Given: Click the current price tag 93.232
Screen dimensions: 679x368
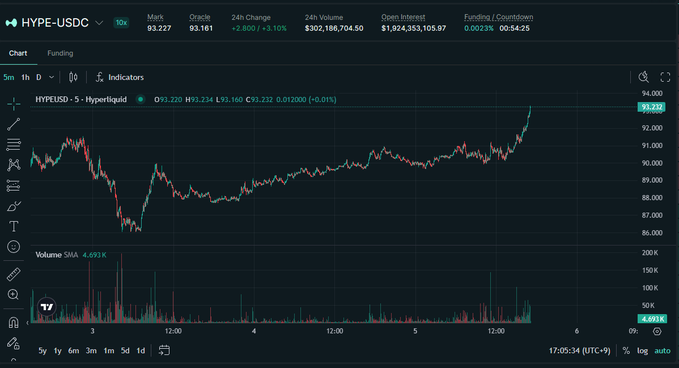Looking at the screenshot, I should pos(651,107).
